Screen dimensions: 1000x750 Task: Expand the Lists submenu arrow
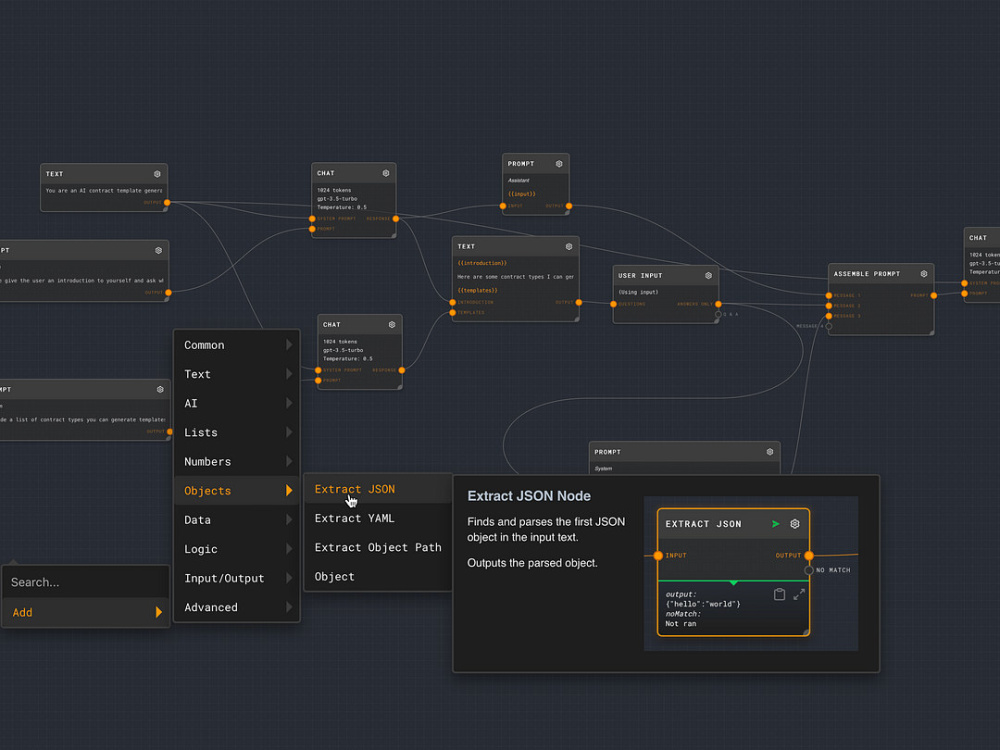tap(289, 432)
